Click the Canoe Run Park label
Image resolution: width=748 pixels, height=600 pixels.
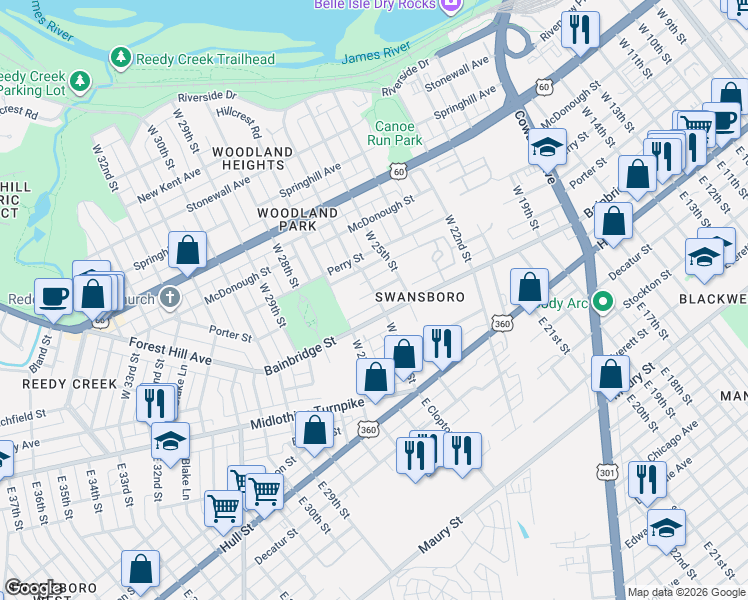click(395, 133)
